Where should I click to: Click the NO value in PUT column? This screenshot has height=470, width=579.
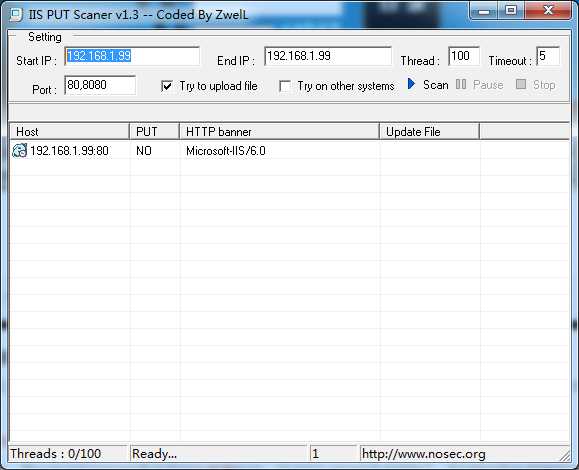point(144,151)
